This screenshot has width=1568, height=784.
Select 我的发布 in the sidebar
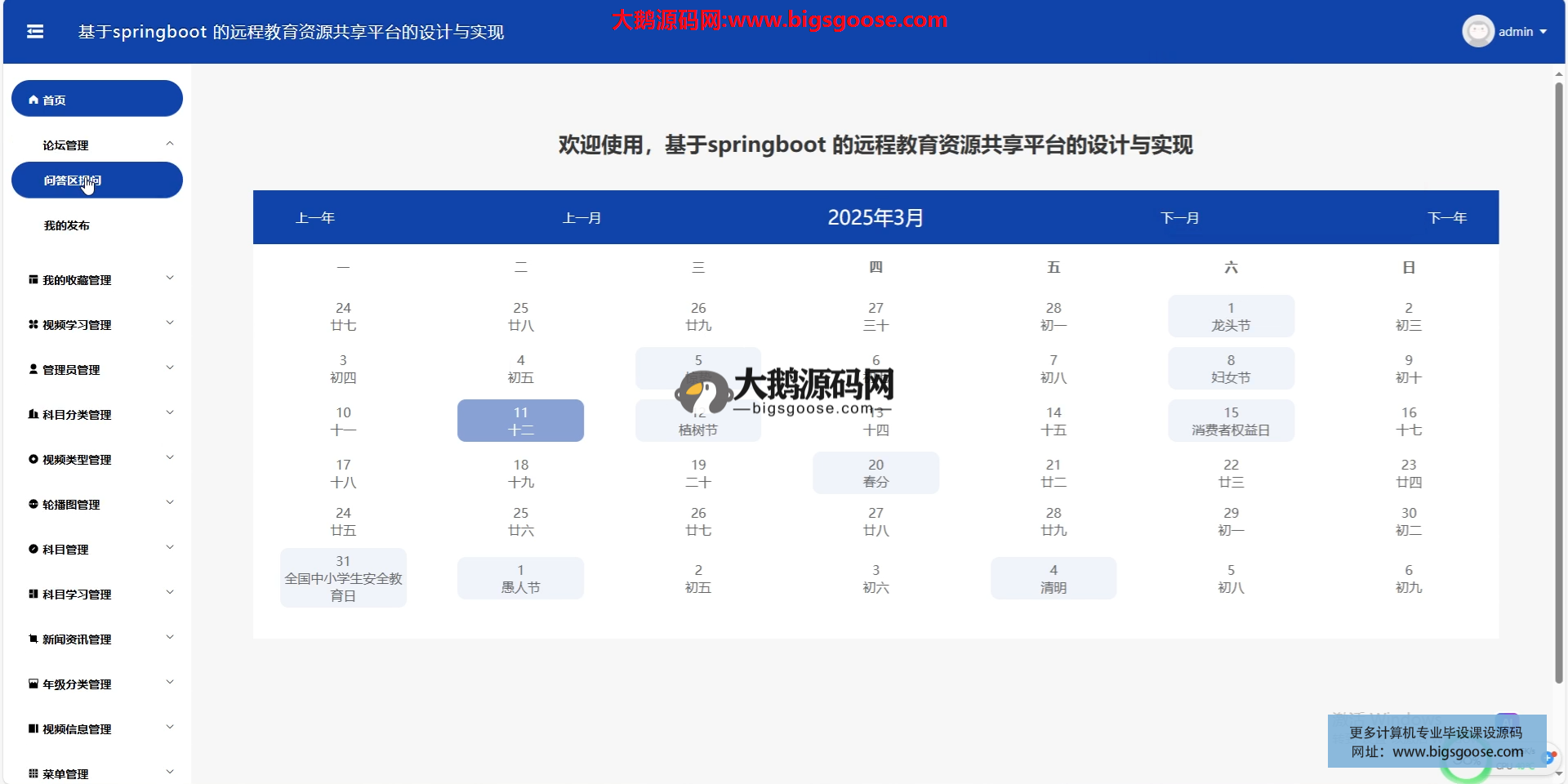click(67, 225)
